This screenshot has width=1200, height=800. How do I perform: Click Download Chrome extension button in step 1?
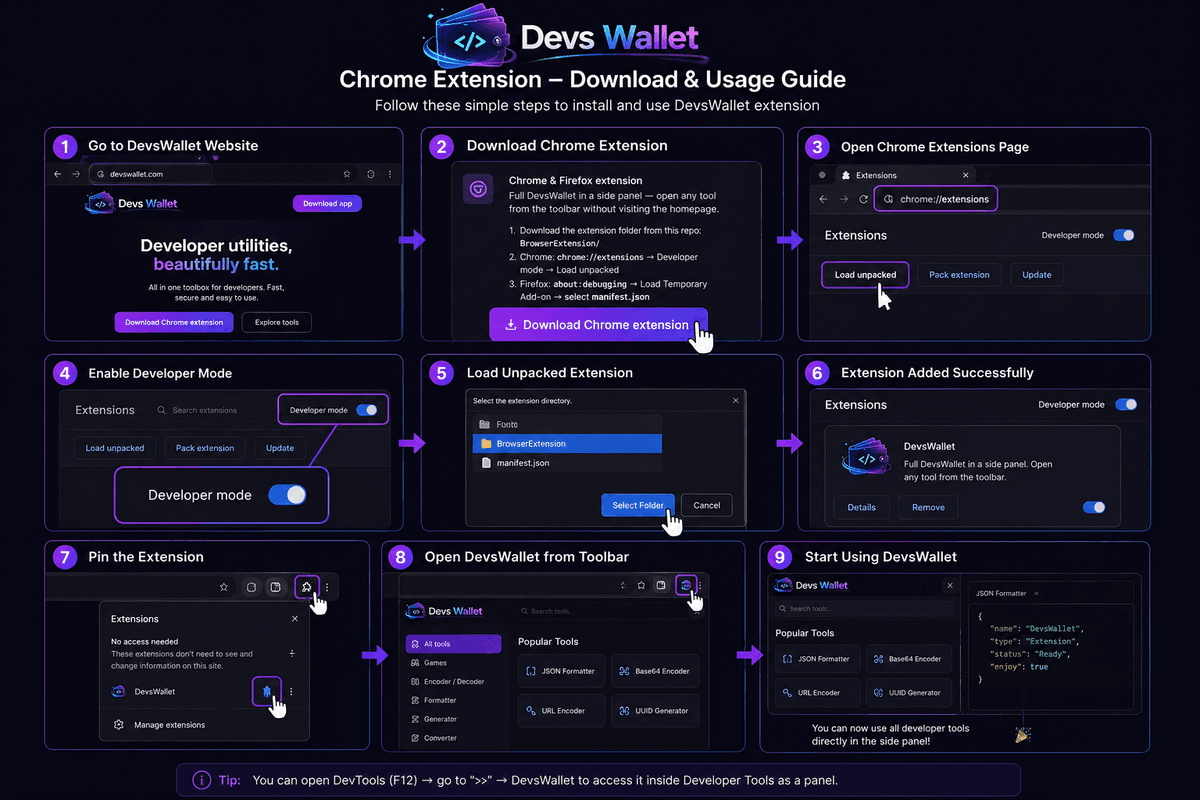(174, 322)
